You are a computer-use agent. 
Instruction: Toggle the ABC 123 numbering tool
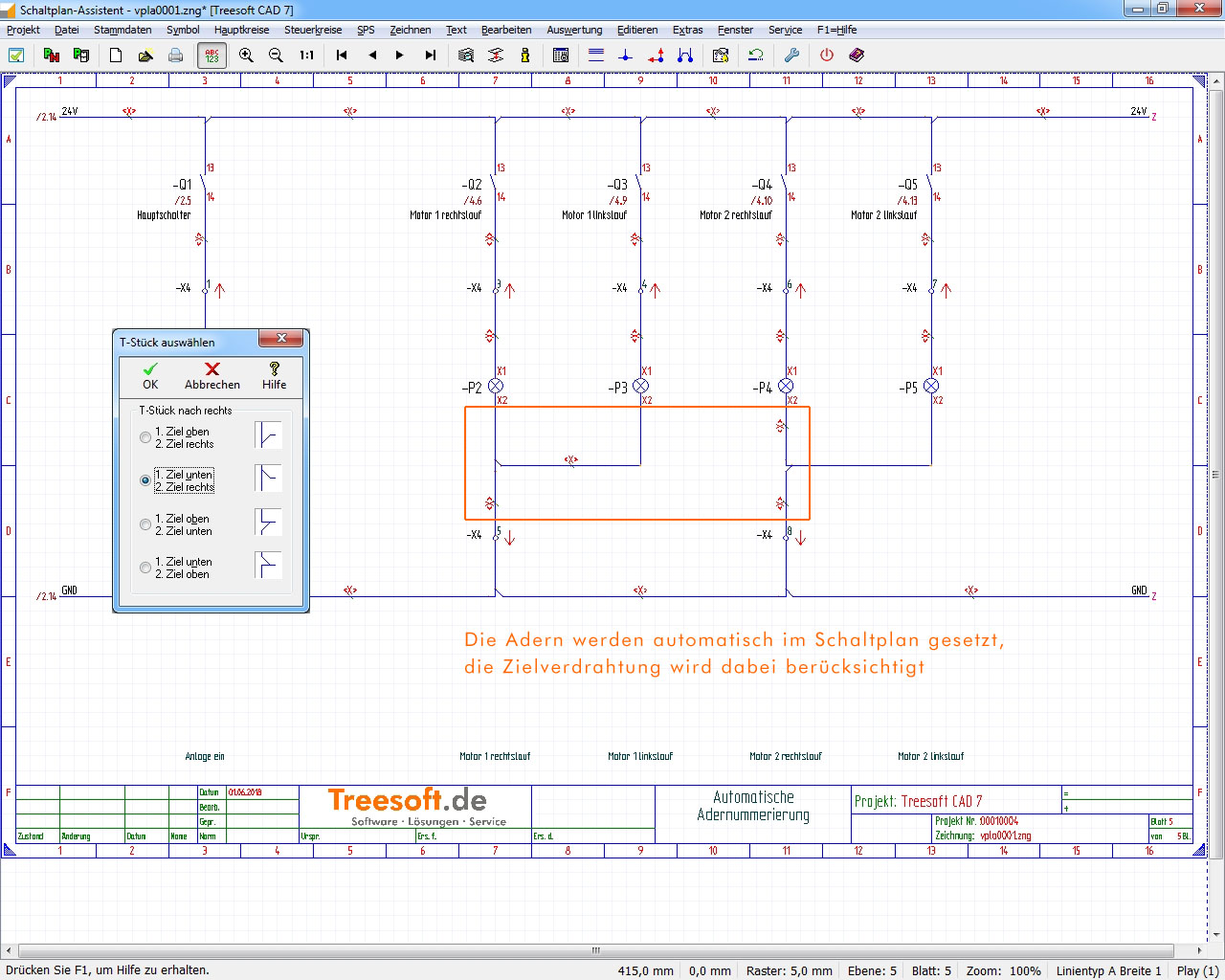coord(212,56)
